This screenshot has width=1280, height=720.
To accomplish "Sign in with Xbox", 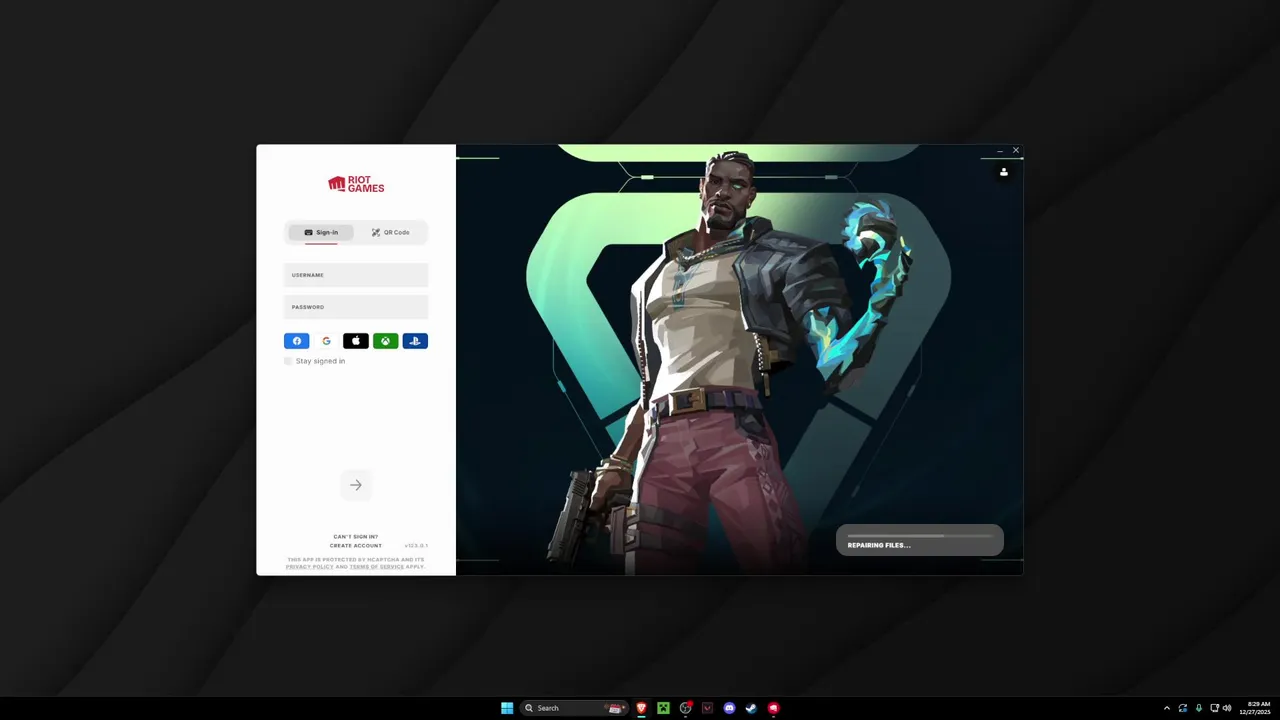I will (385, 341).
